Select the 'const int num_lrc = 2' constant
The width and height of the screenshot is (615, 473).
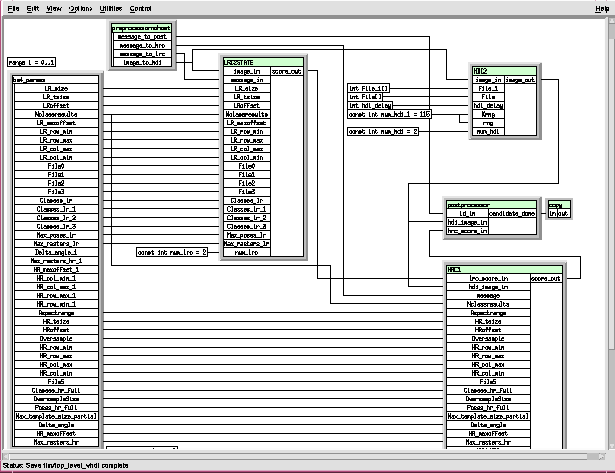172,251
